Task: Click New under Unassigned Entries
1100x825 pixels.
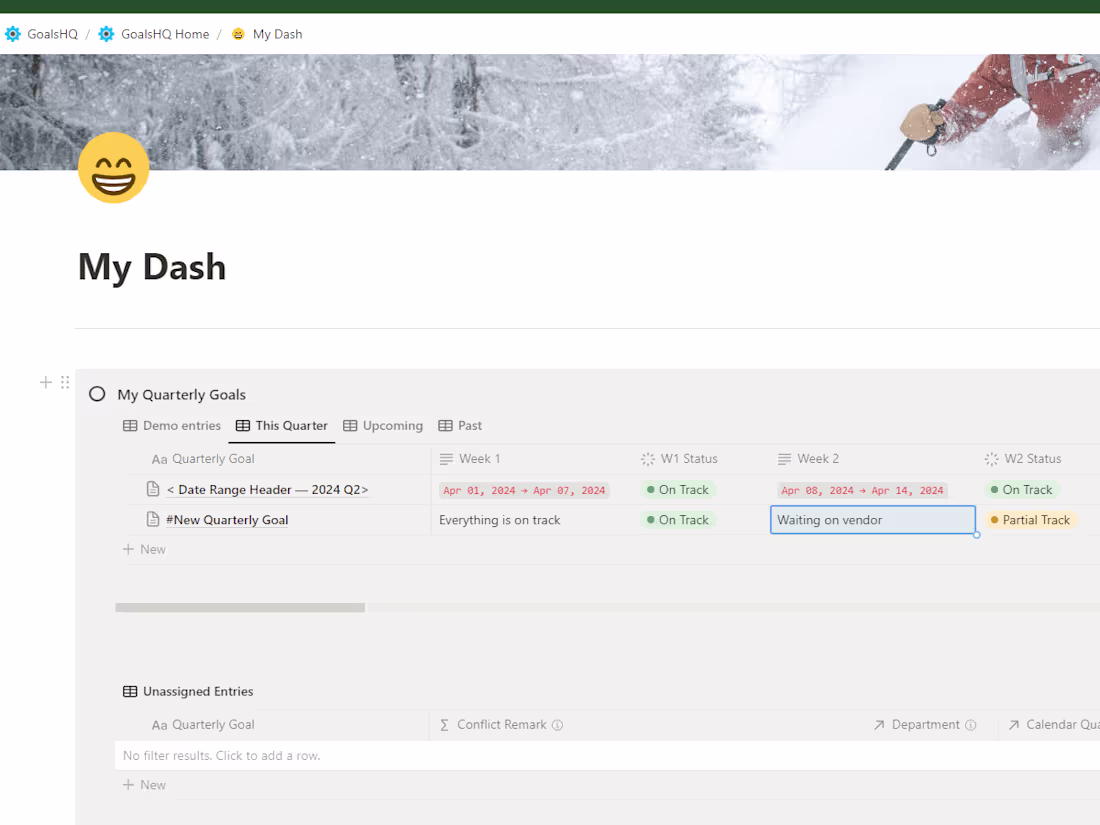Action: pos(145,785)
